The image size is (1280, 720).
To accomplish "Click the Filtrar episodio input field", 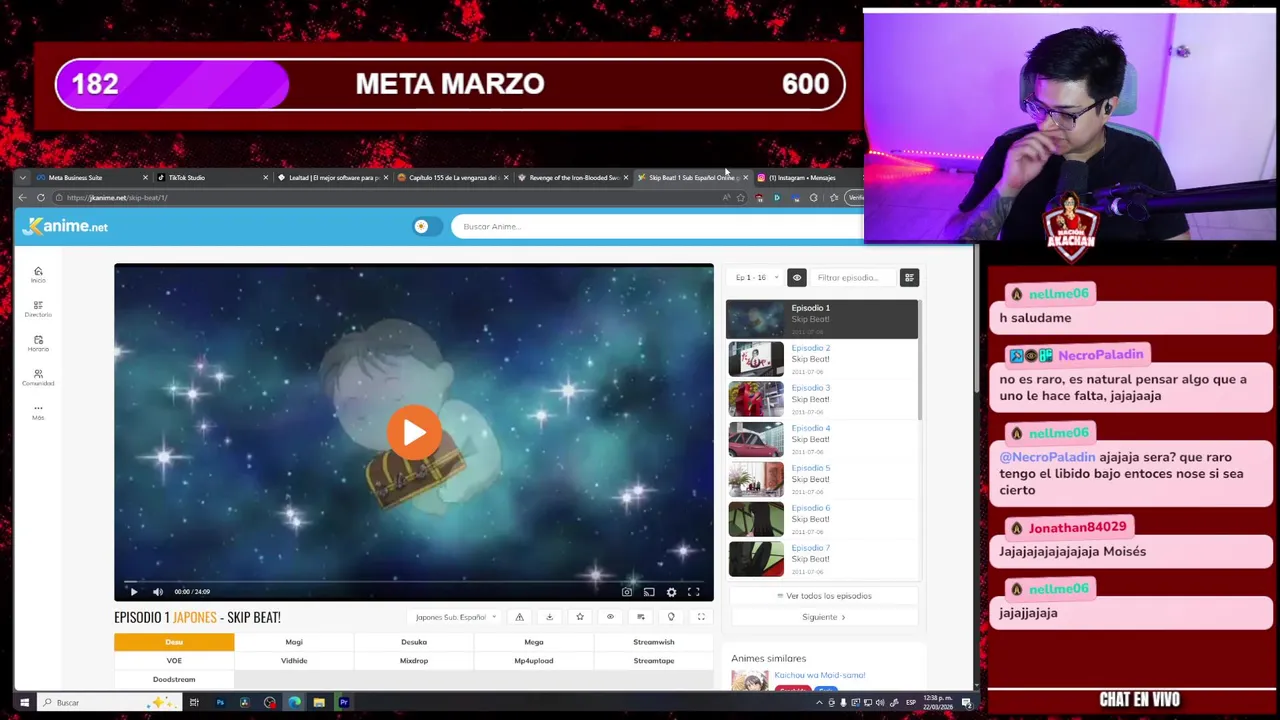I will tap(852, 278).
